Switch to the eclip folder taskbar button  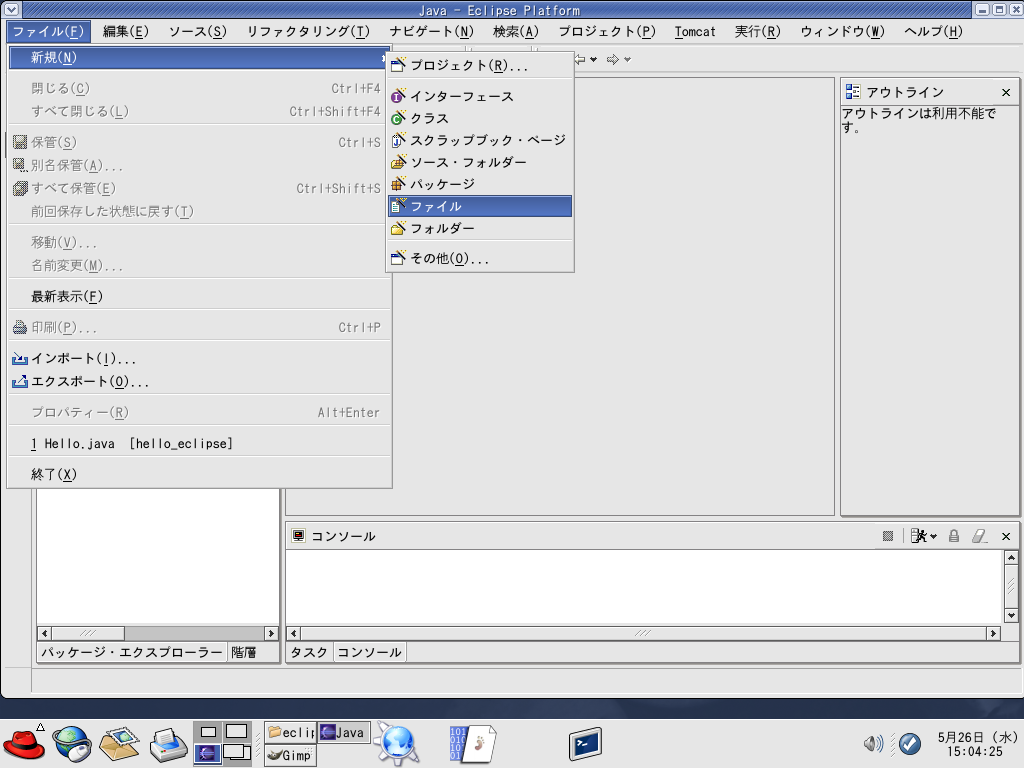click(x=291, y=733)
